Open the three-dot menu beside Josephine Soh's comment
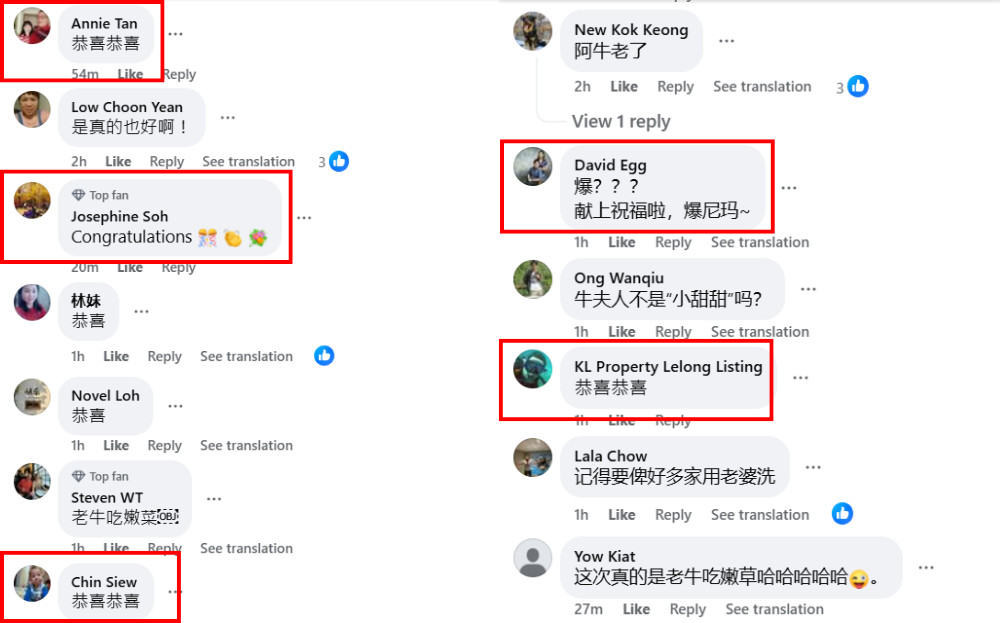The image size is (1000, 623). pyautogui.click(x=304, y=217)
